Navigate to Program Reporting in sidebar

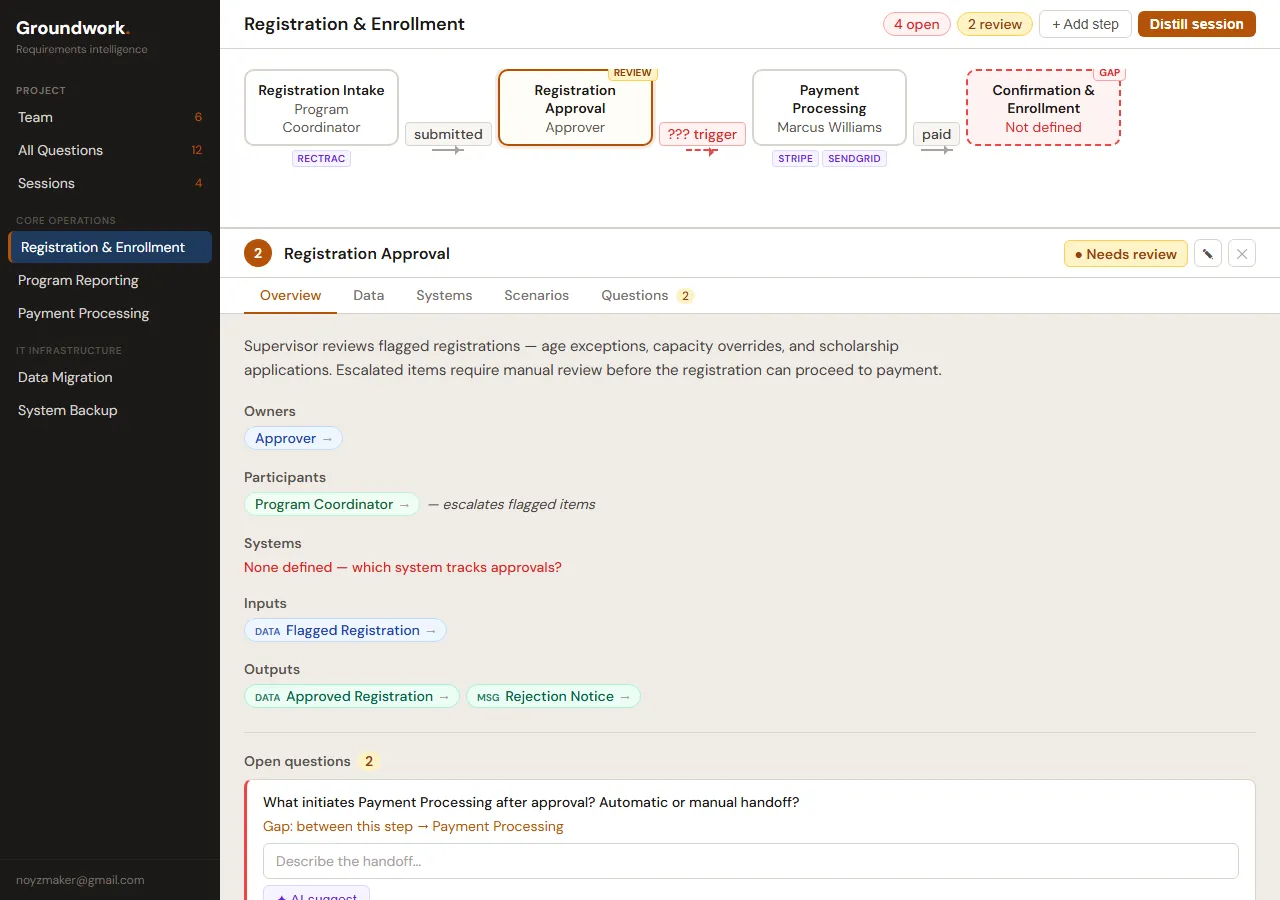(x=78, y=280)
